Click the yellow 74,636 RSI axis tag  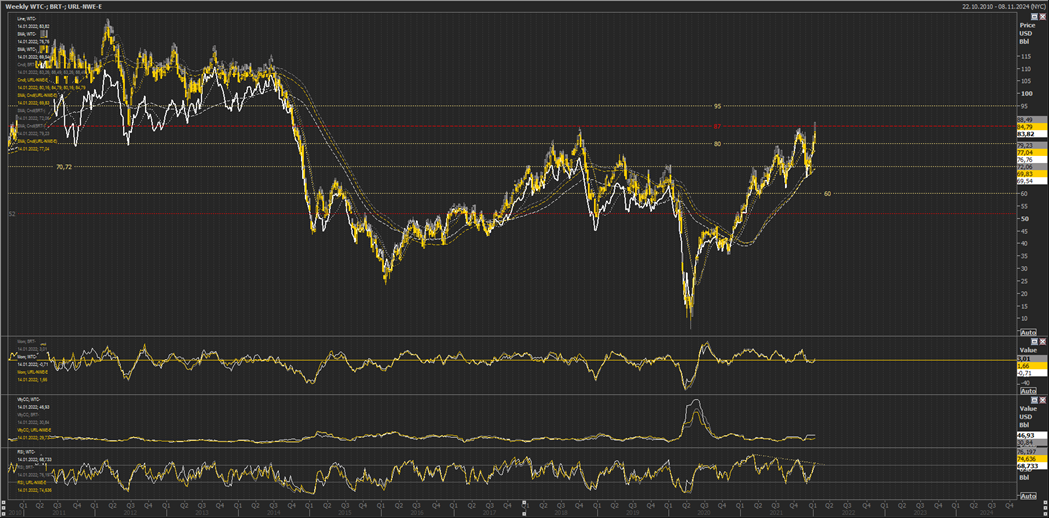click(1032, 458)
